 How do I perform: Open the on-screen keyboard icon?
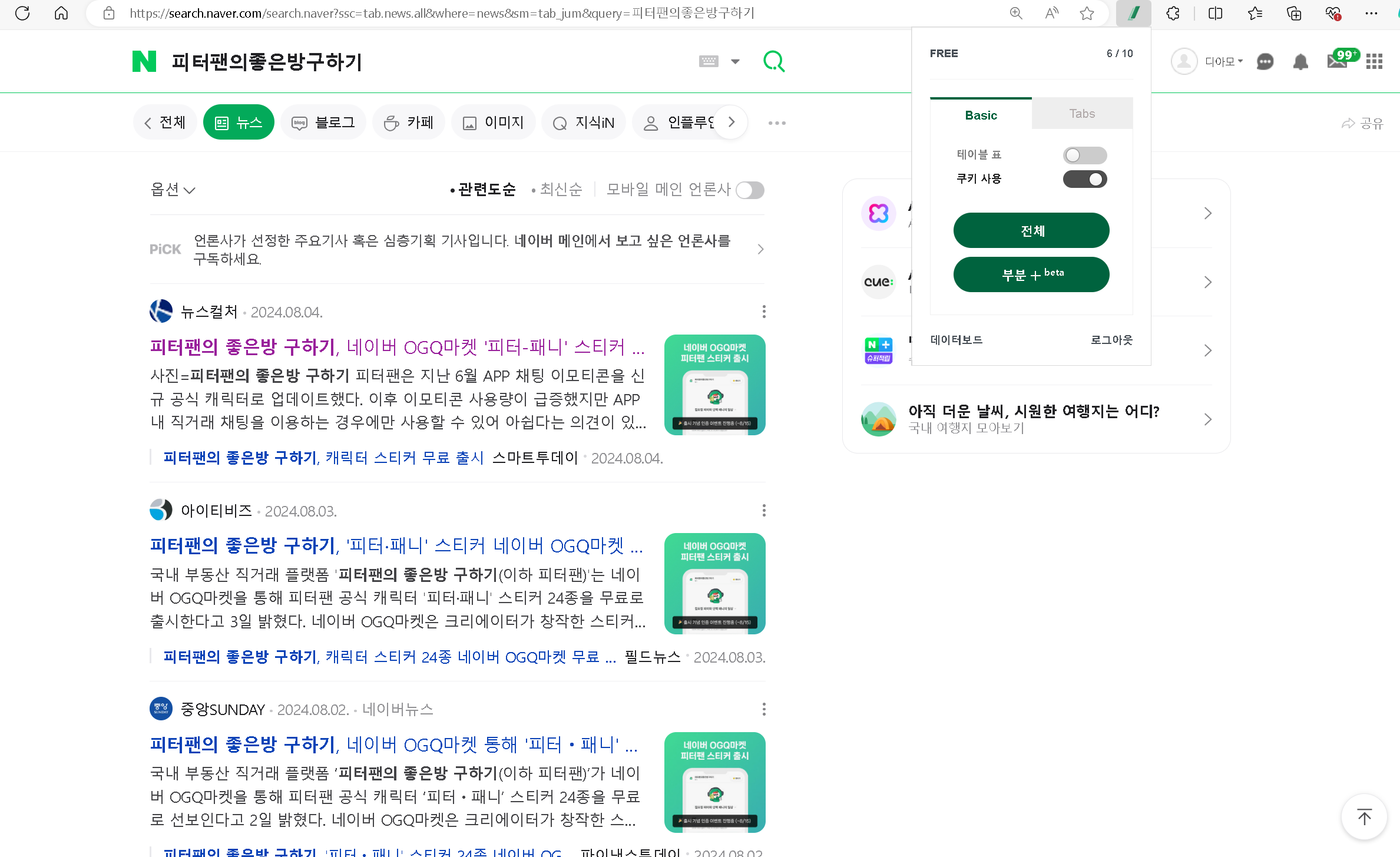point(709,61)
